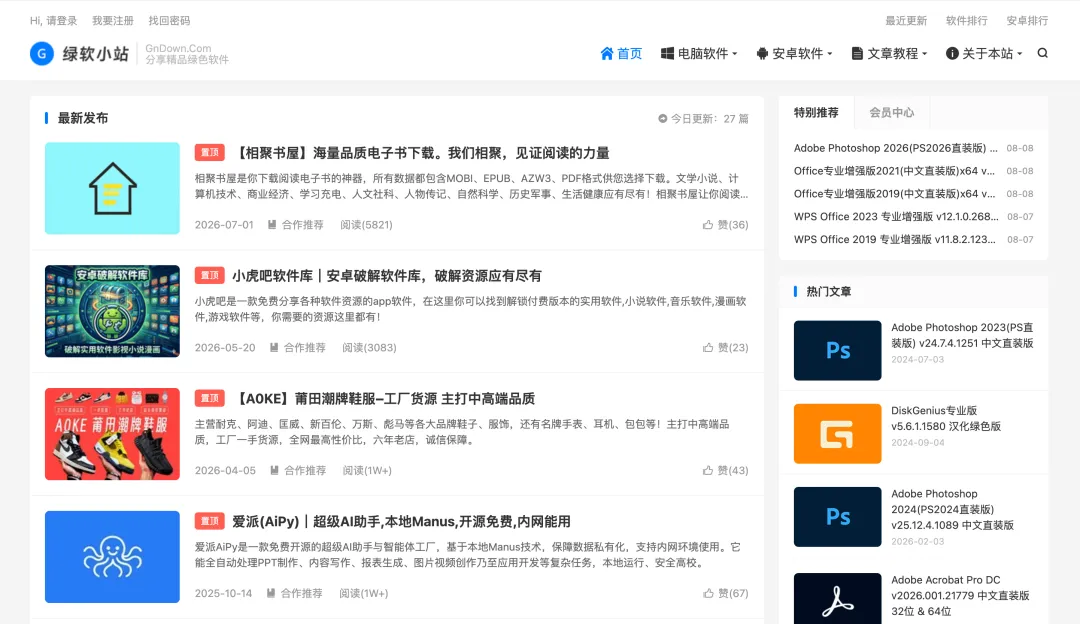Open Adobe Photoshop 2026(PS2026直装版) recommendation
Image resolution: width=1080 pixels, height=624 pixels.
pos(895,148)
